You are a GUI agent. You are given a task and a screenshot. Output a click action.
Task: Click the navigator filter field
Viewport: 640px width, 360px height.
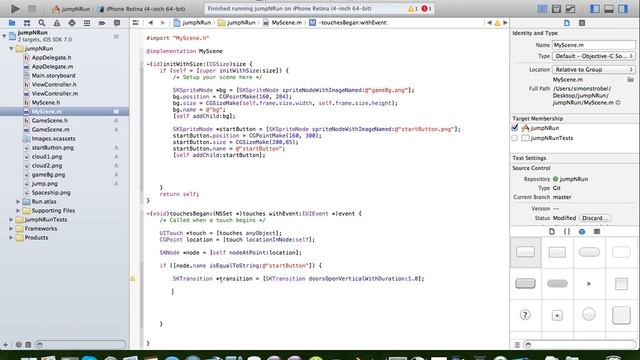click(x=80, y=345)
